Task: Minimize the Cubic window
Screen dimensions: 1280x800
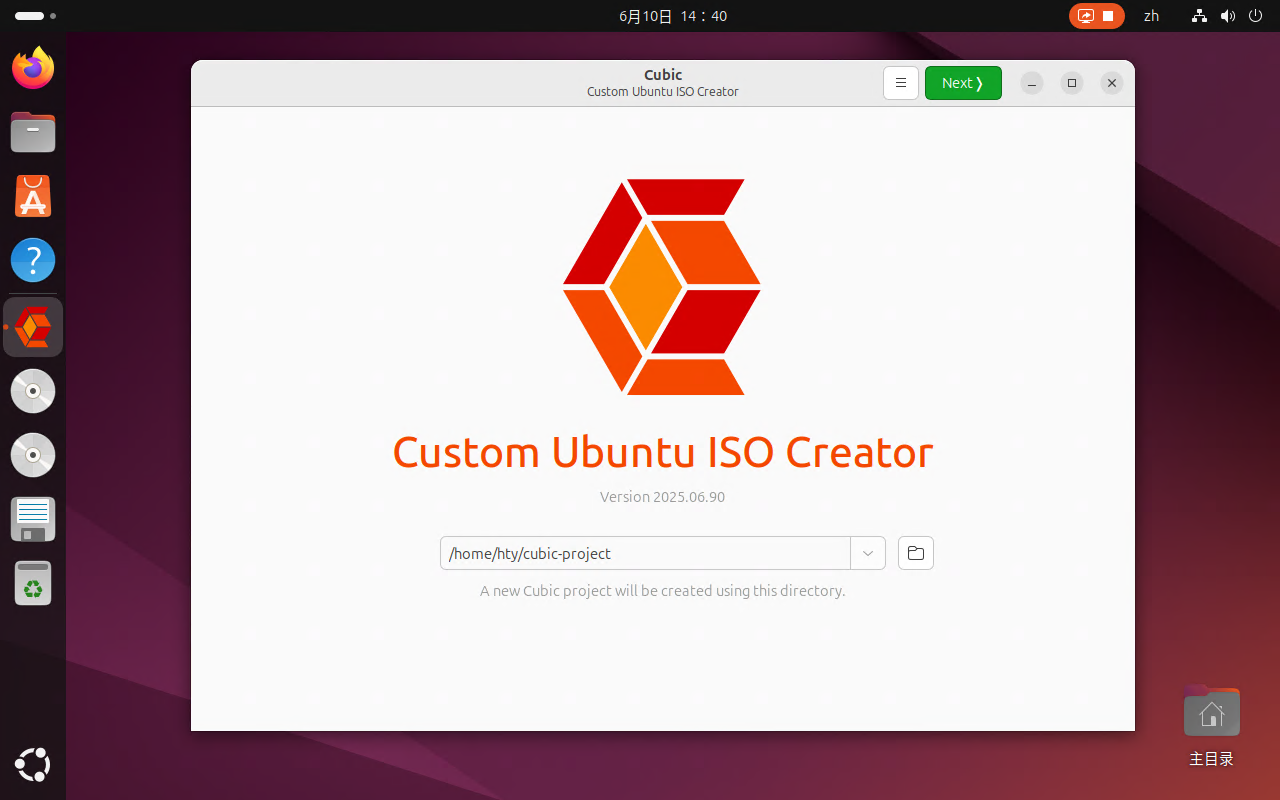Action: (x=1032, y=83)
